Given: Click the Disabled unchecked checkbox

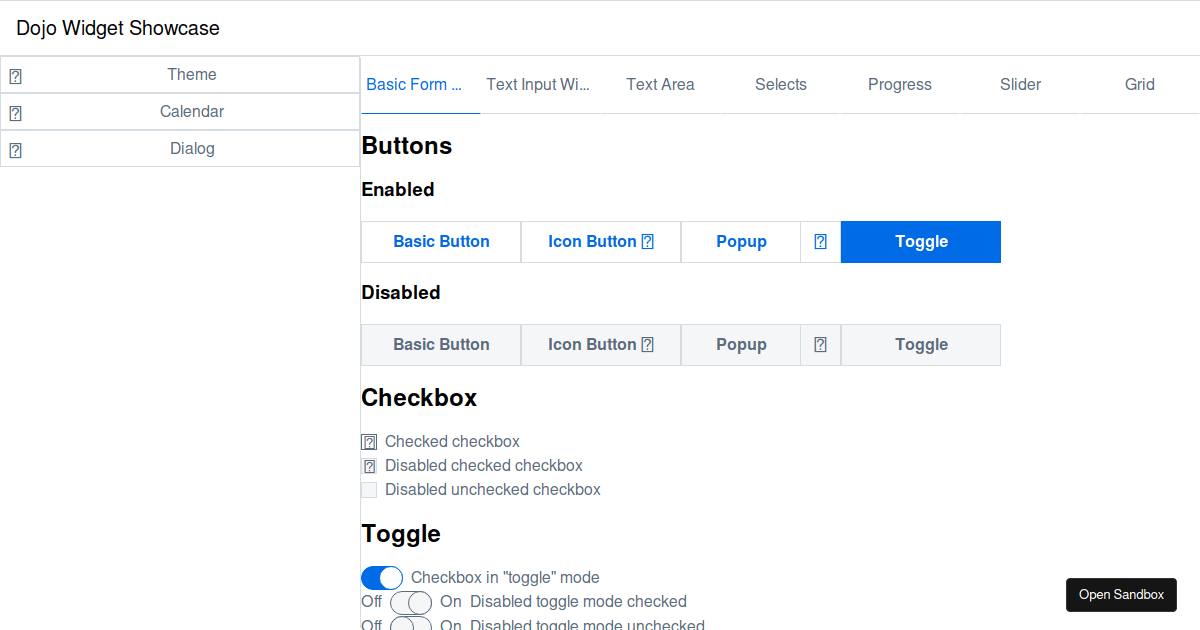Looking at the screenshot, I should point(369,490).
